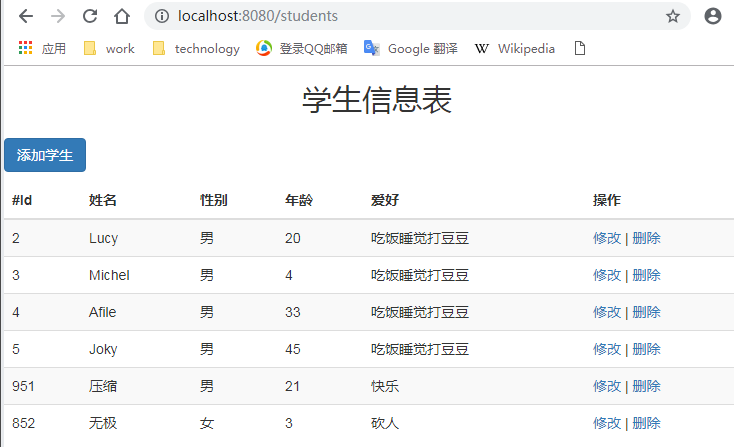Open the browser home page icon

pos(122,16)
